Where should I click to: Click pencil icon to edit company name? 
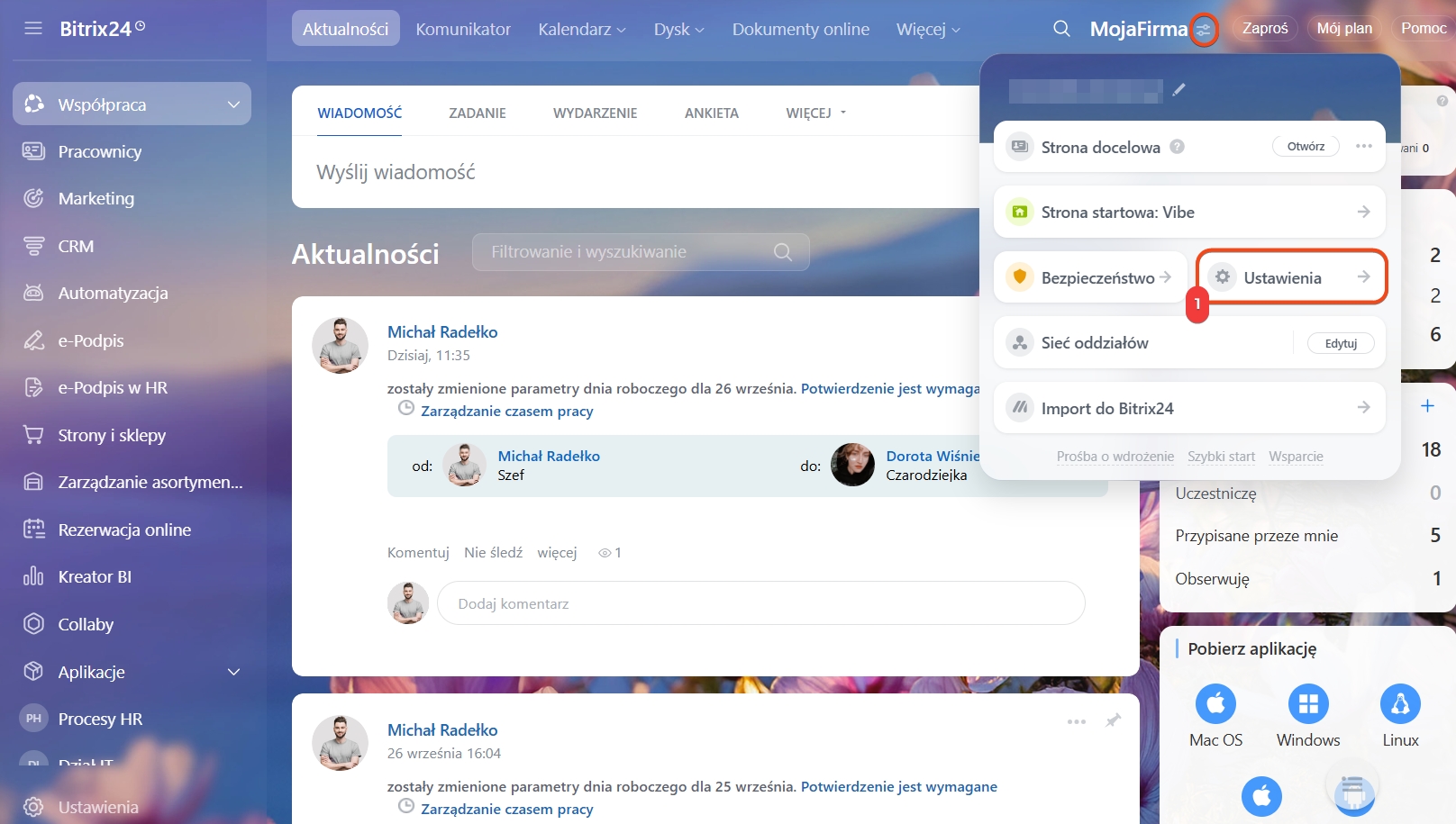[1178, 89]
